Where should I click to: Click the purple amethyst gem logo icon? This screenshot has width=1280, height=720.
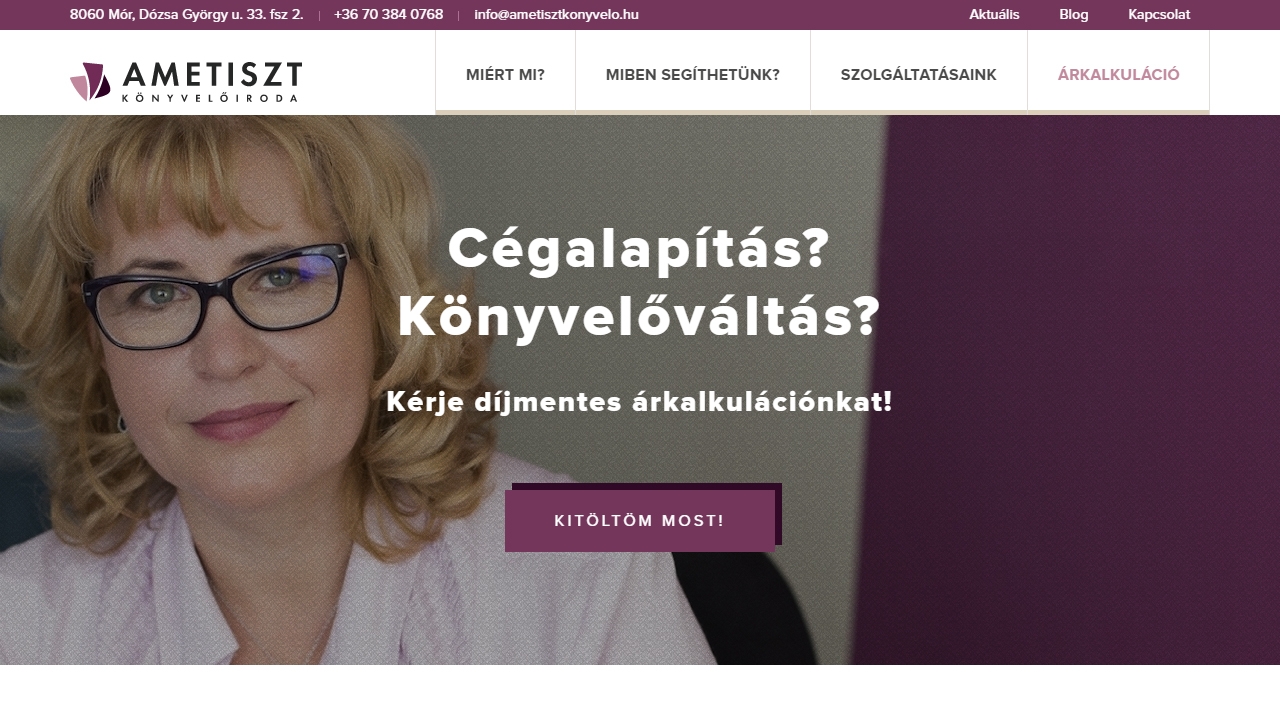point(90,82)
